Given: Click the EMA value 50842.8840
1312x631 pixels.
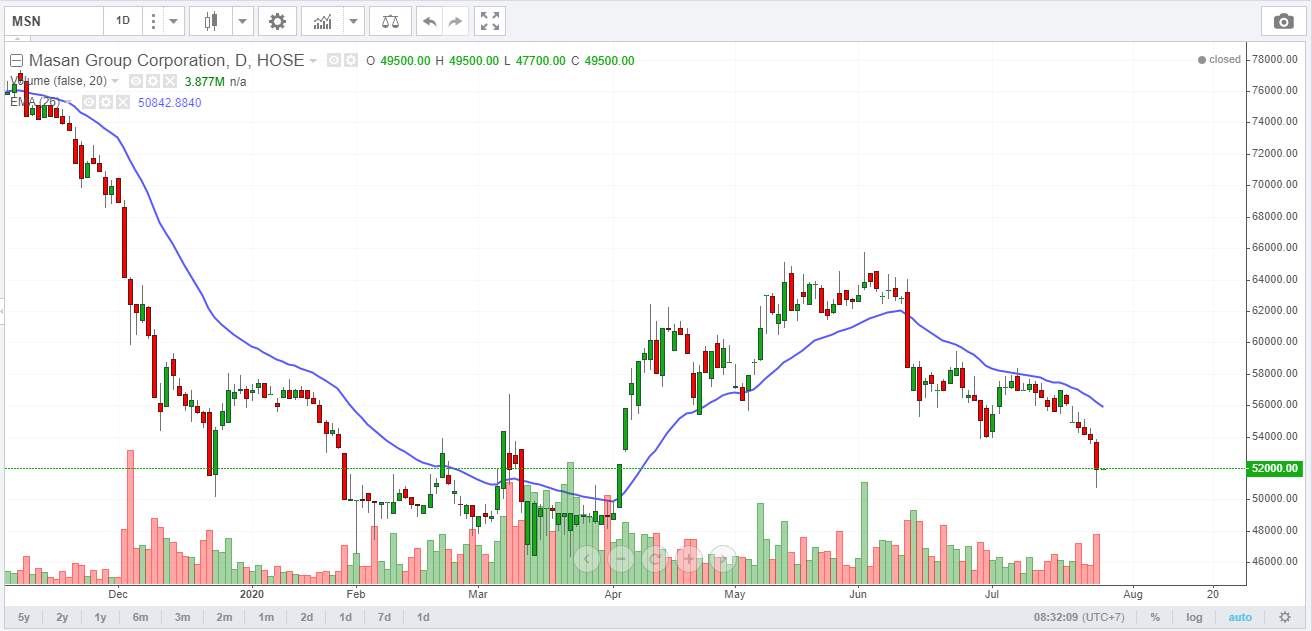Looking at the screenshot, I should coord(169,102).
